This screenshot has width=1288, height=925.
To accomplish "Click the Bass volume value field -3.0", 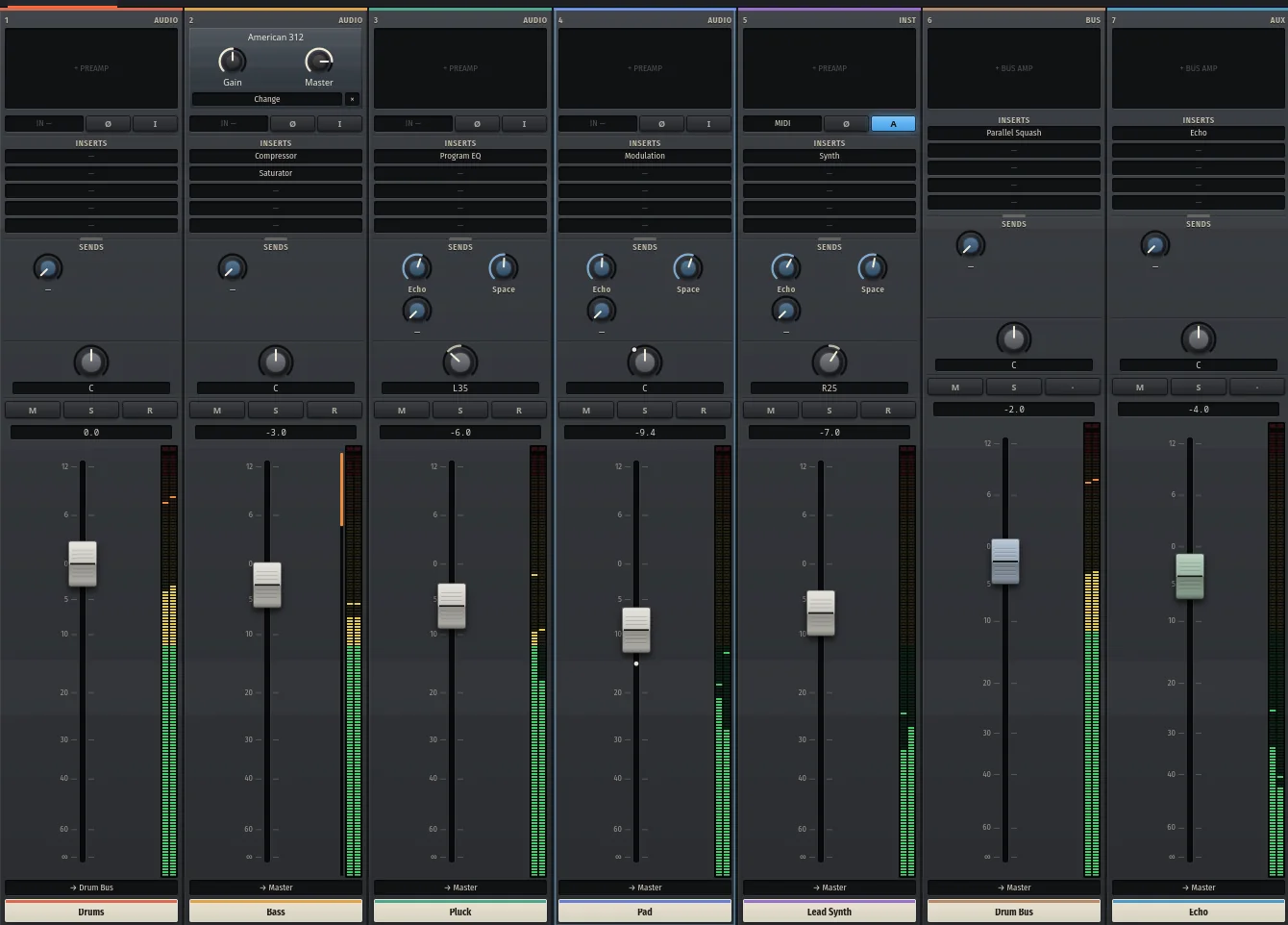I will 276,433.
